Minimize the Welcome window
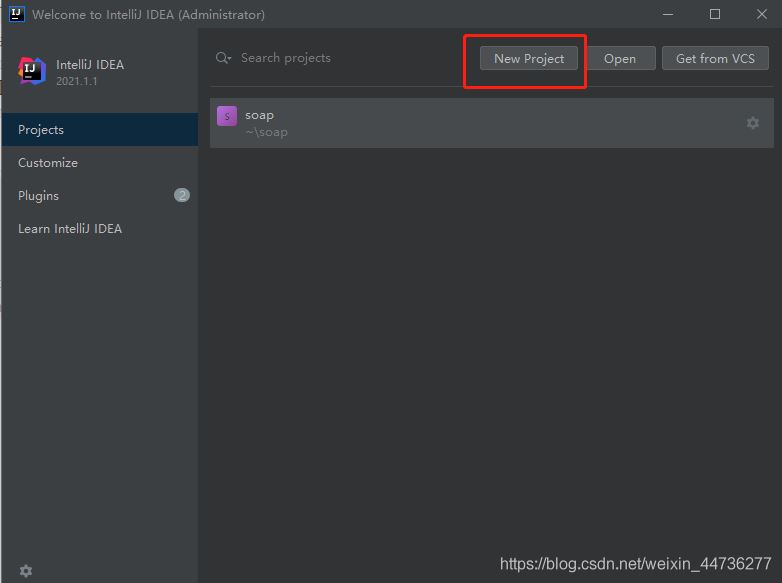This screenshot has width=782, height=583. (x=670, y=14)
